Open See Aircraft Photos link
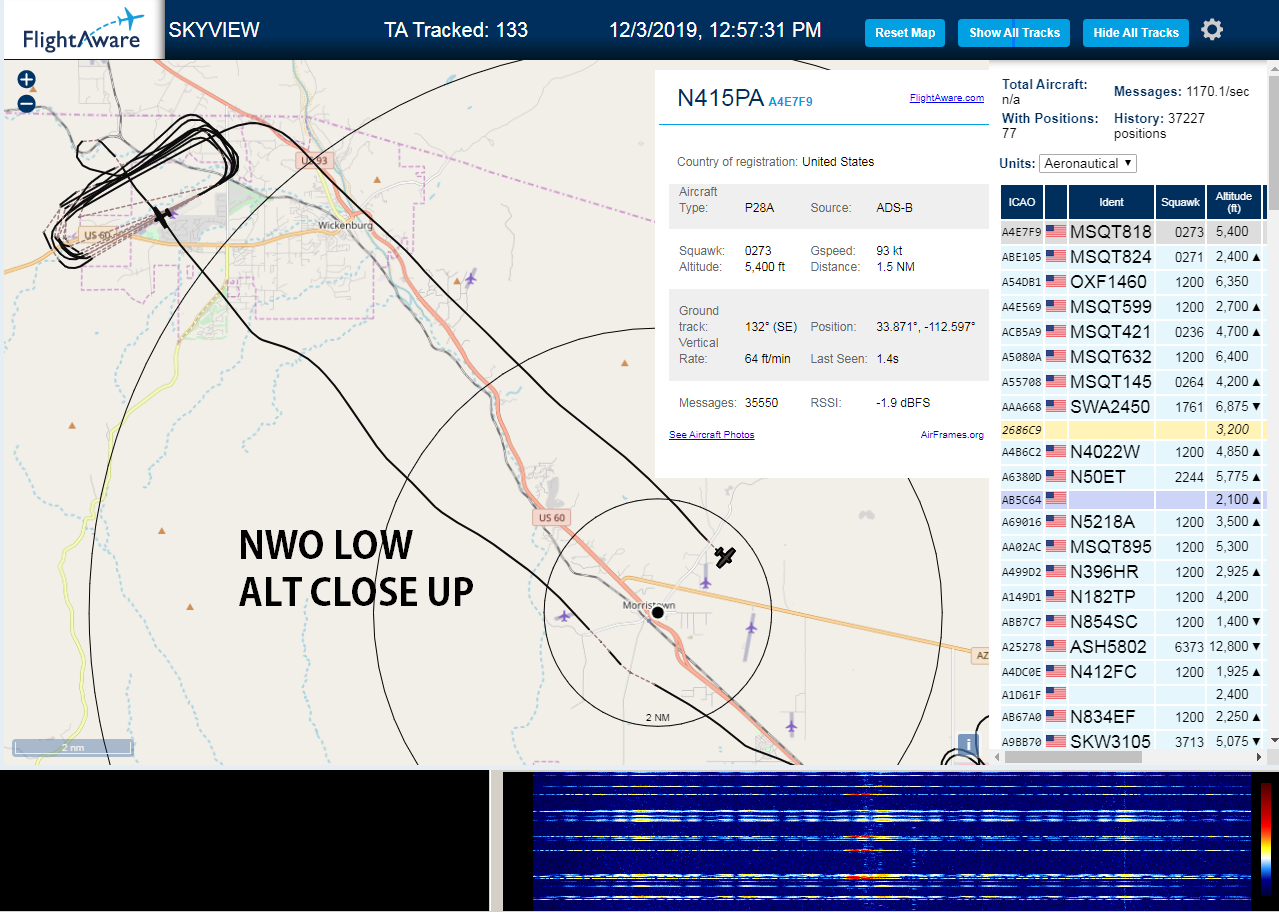This screenshot has height=913, width=1279. [711, 435]
